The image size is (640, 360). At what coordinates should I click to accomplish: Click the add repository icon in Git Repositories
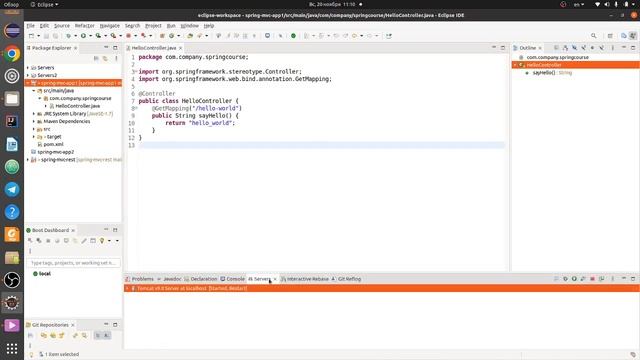coord(44,336)
